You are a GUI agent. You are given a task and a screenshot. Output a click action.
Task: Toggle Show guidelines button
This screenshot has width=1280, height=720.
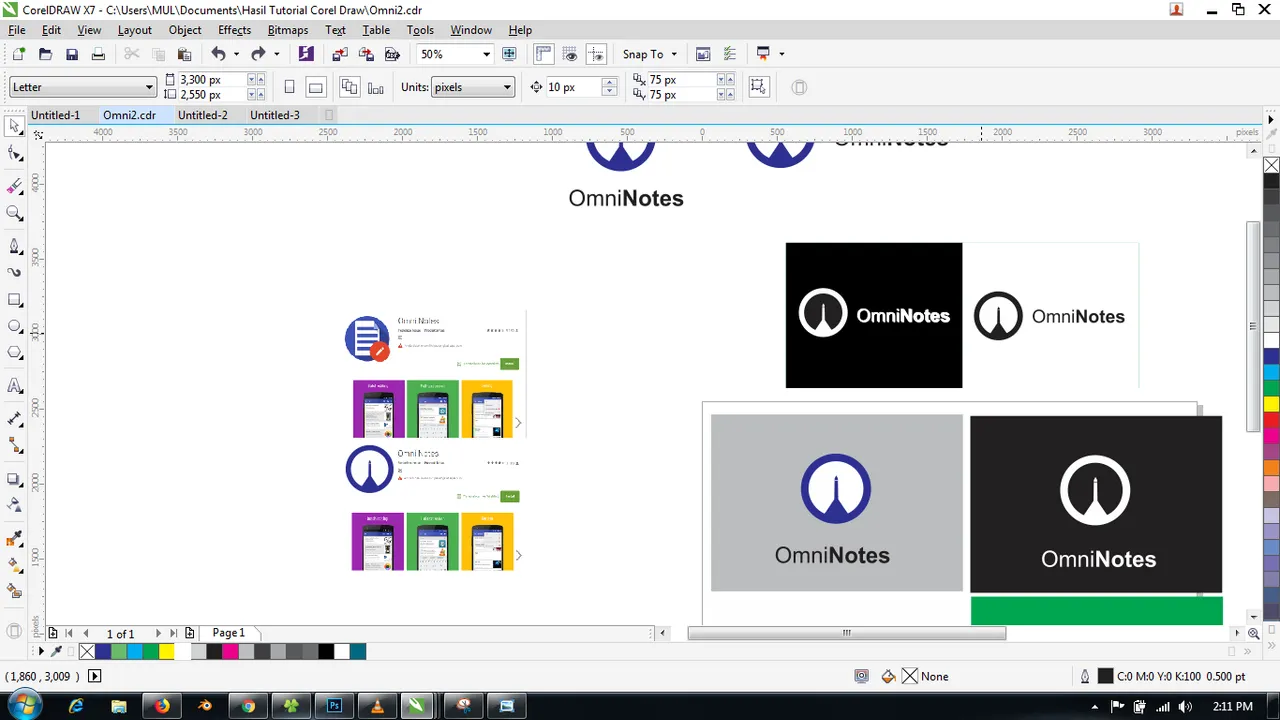click(x=596, y=54)
